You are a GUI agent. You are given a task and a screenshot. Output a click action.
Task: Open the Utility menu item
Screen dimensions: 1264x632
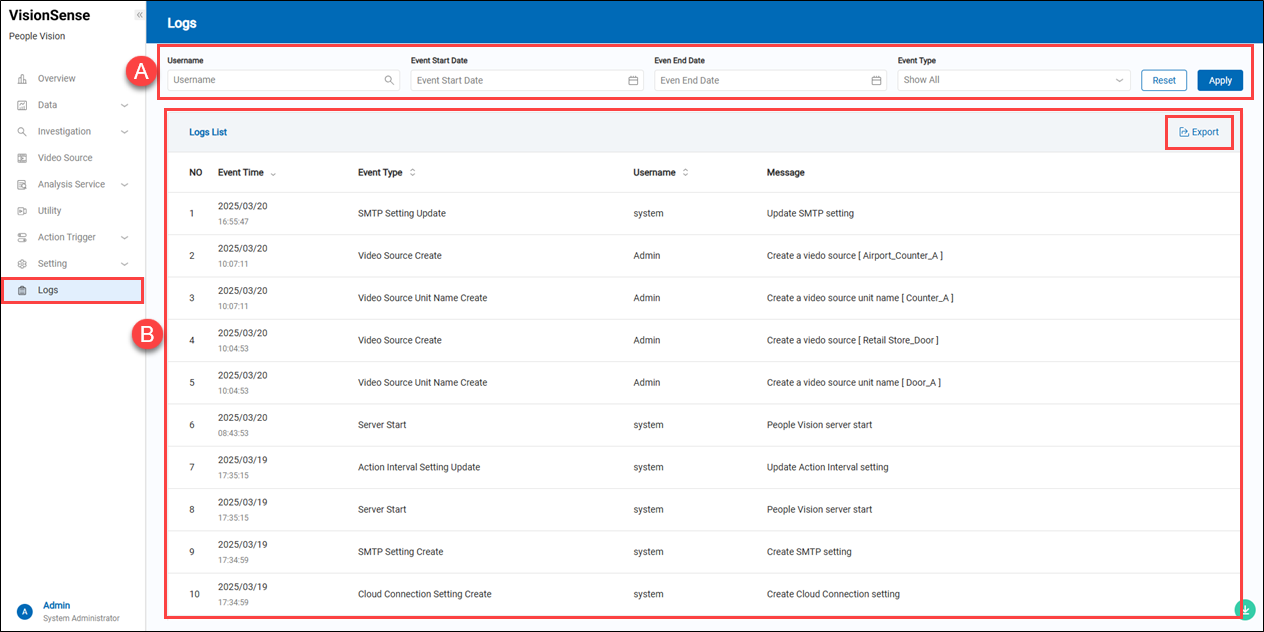pyautogui.click(x=49, y=211)
